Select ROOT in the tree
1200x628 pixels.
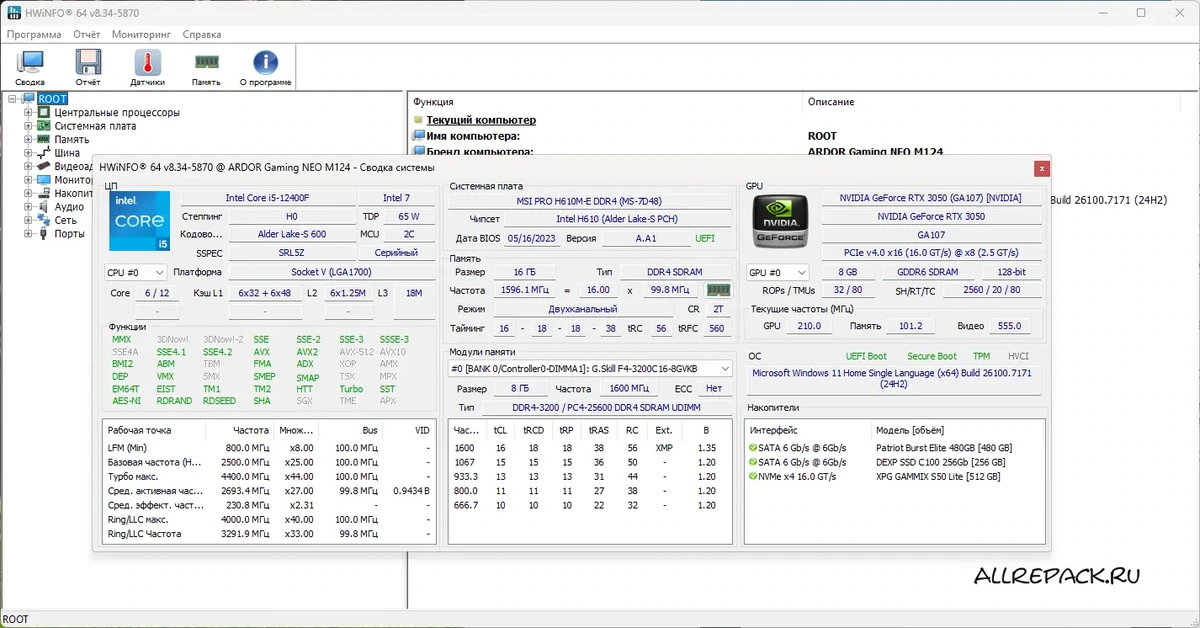click(52, 99)
